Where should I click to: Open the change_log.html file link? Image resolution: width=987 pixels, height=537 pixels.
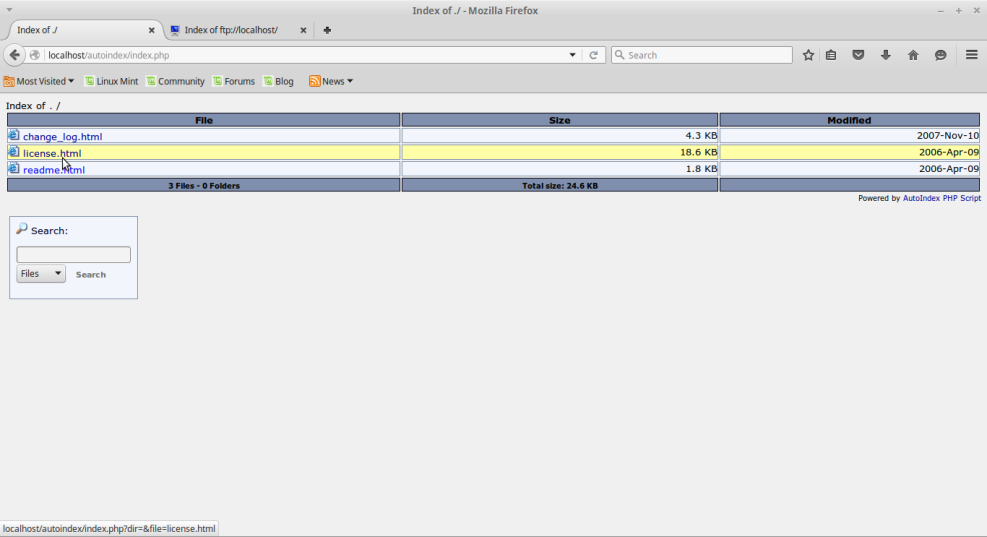[62, 136]
